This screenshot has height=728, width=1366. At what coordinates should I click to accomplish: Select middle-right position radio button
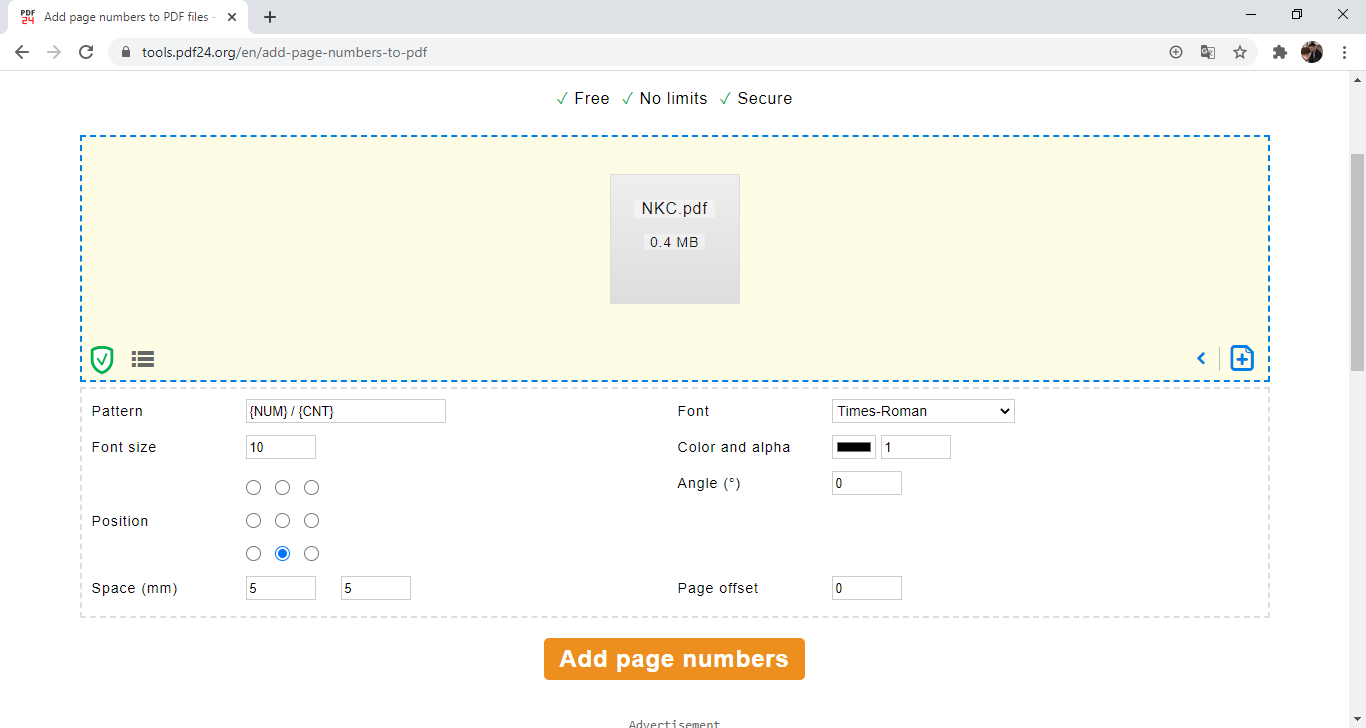click(x=312, y=520)
